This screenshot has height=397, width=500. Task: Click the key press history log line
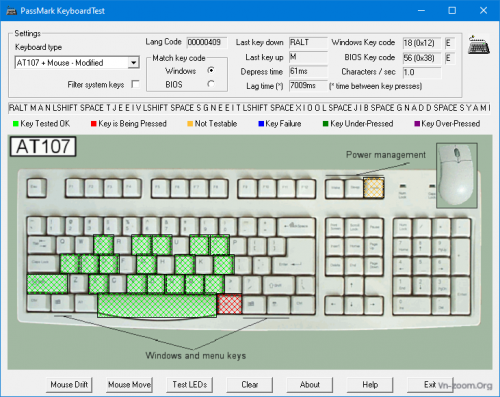[x=249, y=108]
